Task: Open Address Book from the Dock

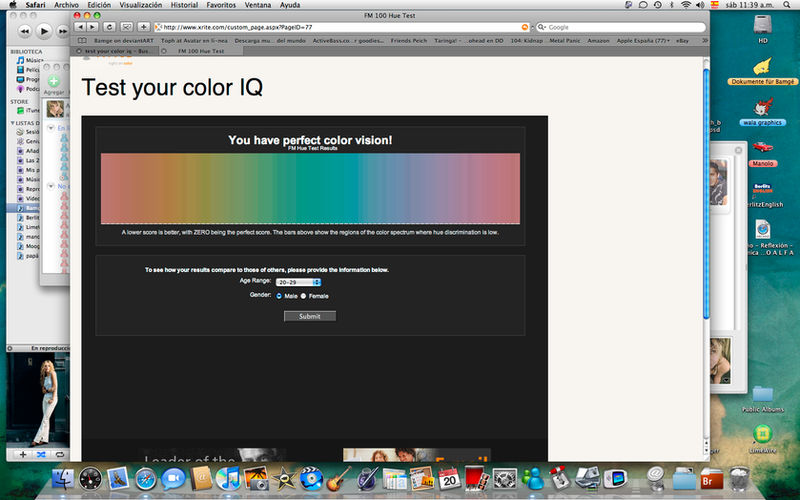Action: [x=201, y=479]
